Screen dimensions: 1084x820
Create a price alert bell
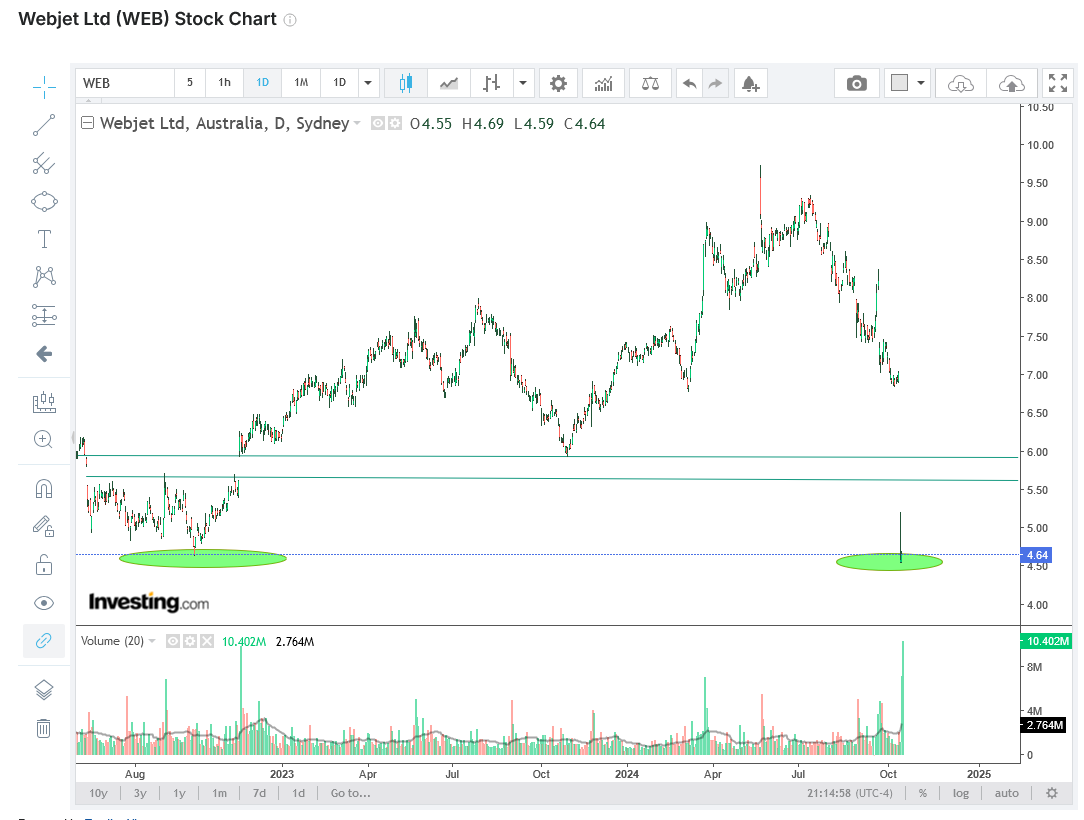(x=751, y=84)
